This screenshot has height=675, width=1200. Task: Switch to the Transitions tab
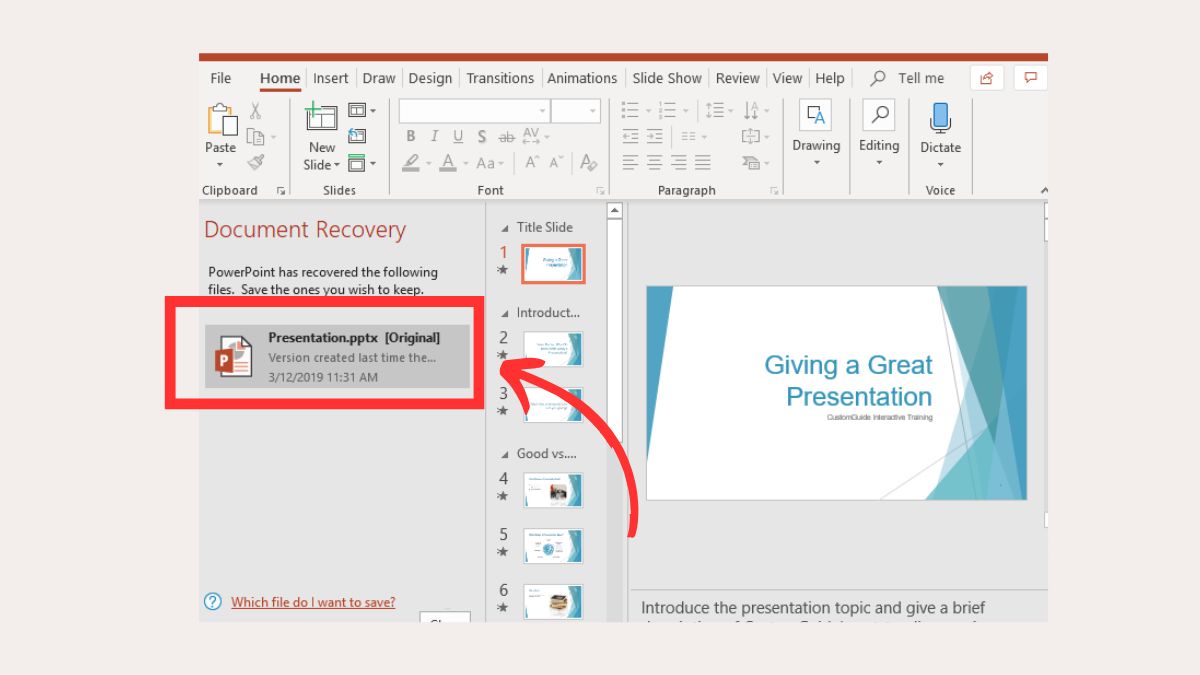(x=500, y=78)
